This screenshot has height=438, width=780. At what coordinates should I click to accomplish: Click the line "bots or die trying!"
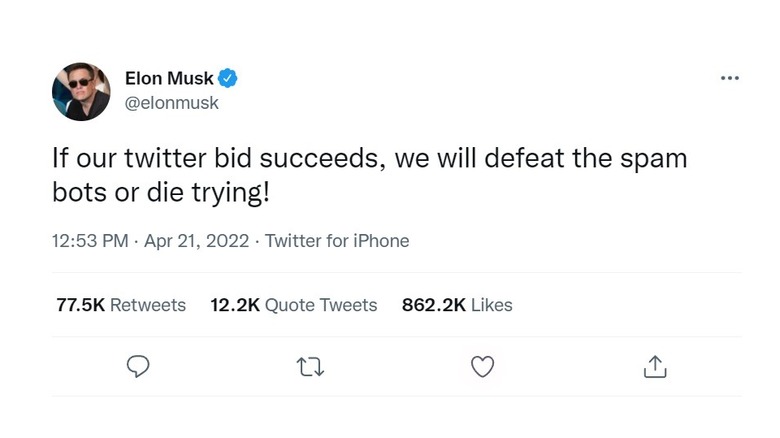coord(160,192)
